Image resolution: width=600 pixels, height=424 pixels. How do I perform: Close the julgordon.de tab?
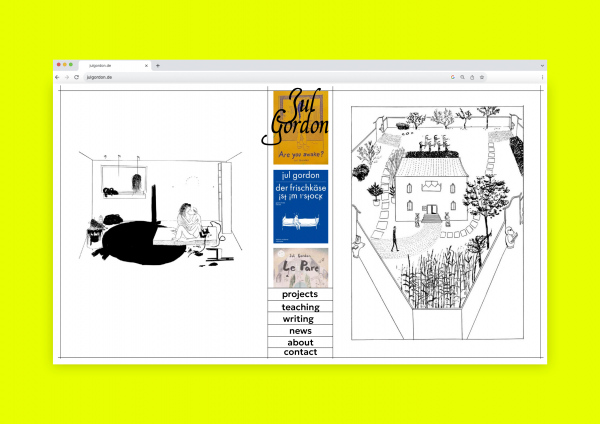146,66
